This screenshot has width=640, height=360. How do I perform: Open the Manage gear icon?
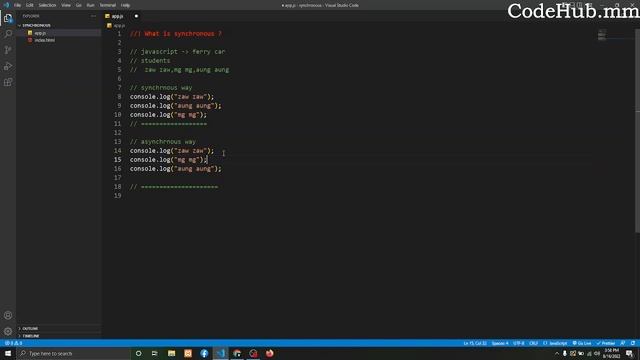pos(8,331)
